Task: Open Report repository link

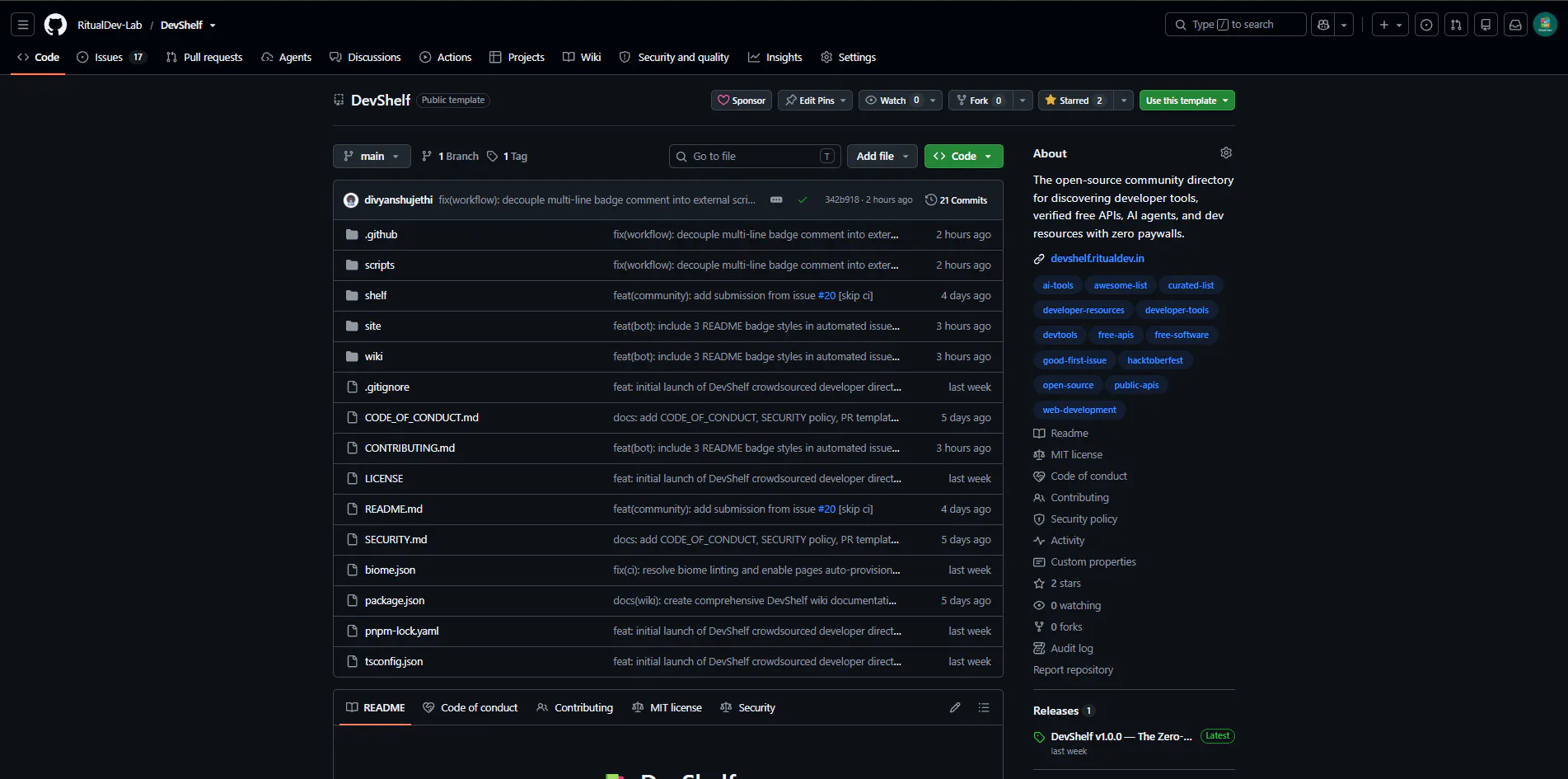Action: (x=1073, y=669)
